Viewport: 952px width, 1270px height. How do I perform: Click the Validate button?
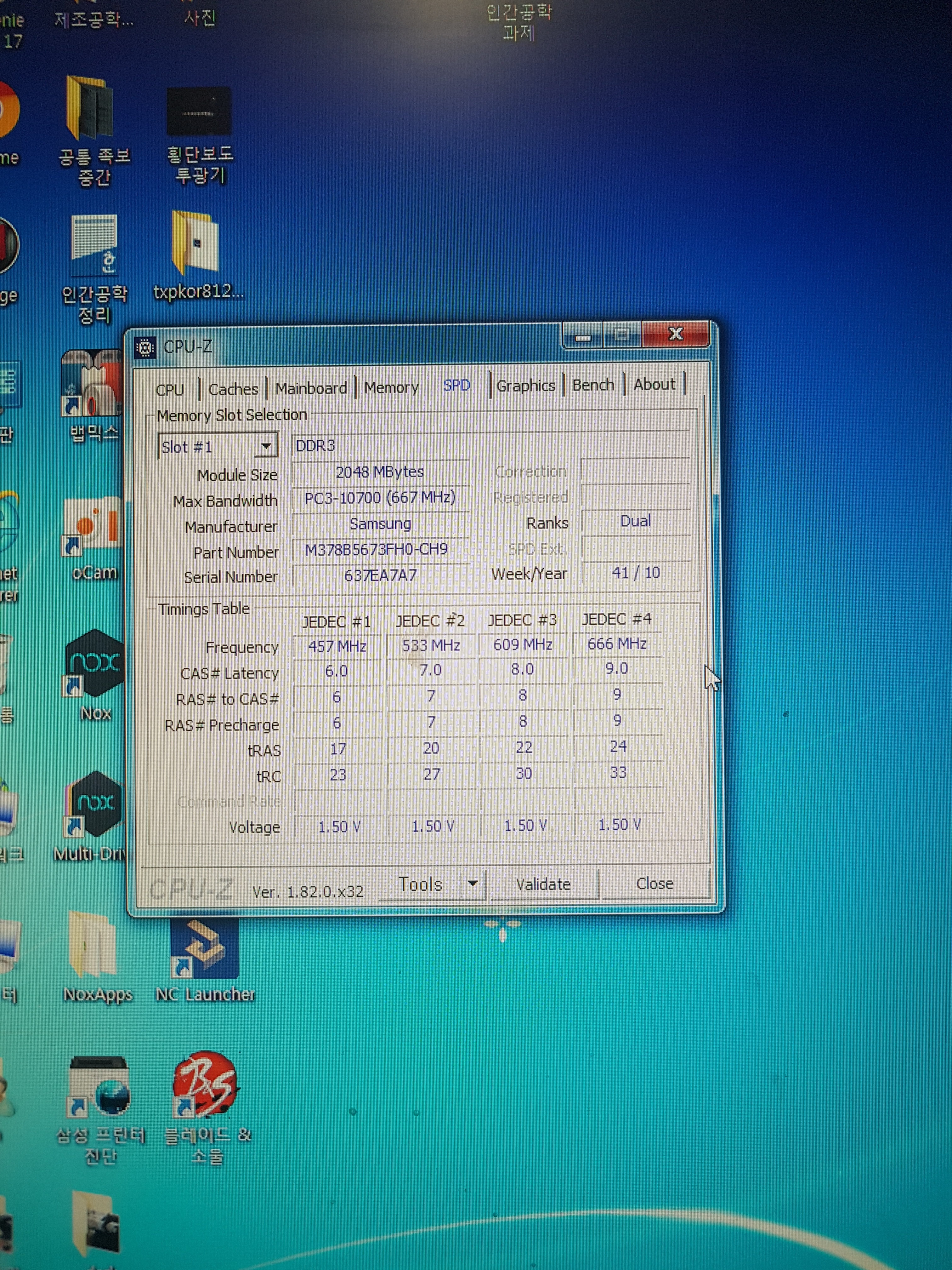coord(543,884)
